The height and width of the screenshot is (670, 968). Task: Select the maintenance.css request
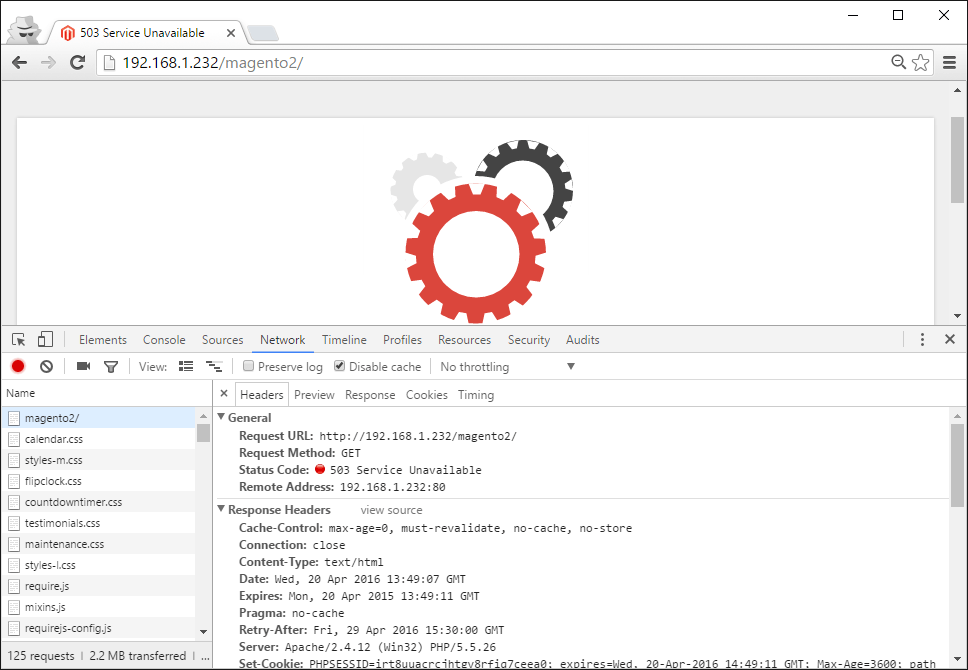(x=99, y=544)
